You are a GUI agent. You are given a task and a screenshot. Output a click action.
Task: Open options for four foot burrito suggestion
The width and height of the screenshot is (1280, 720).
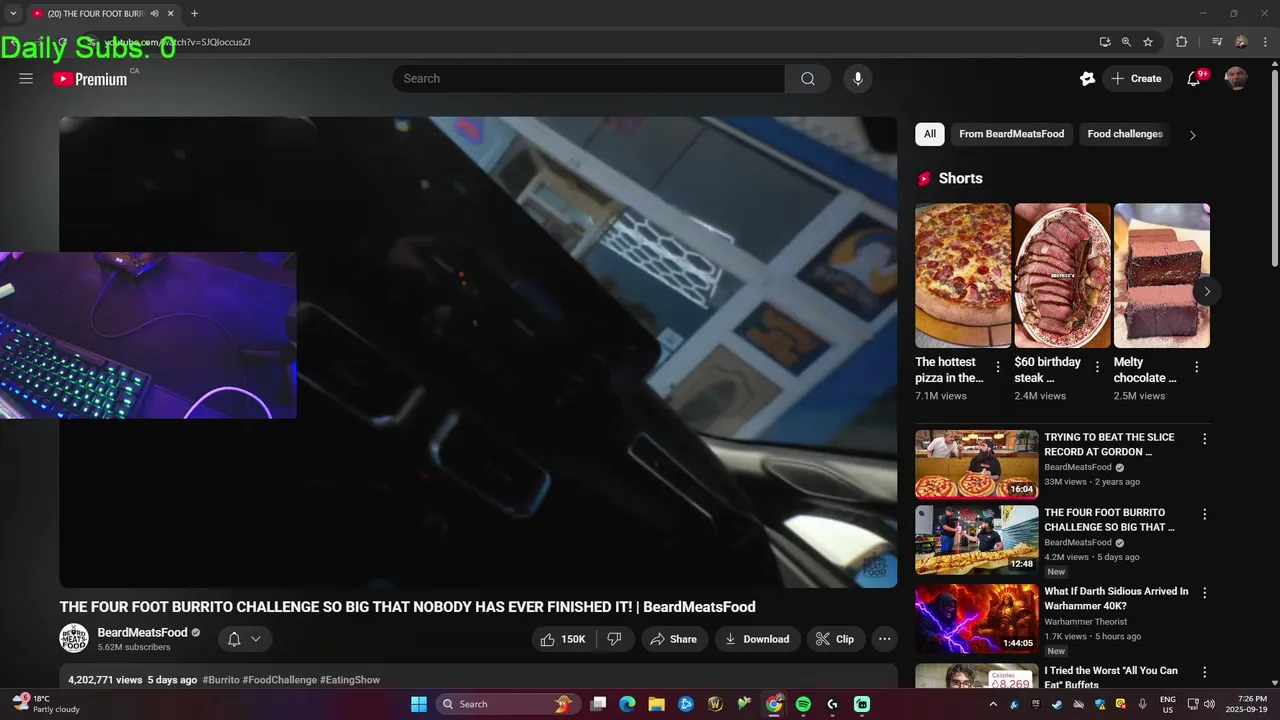pos(1204,514)
